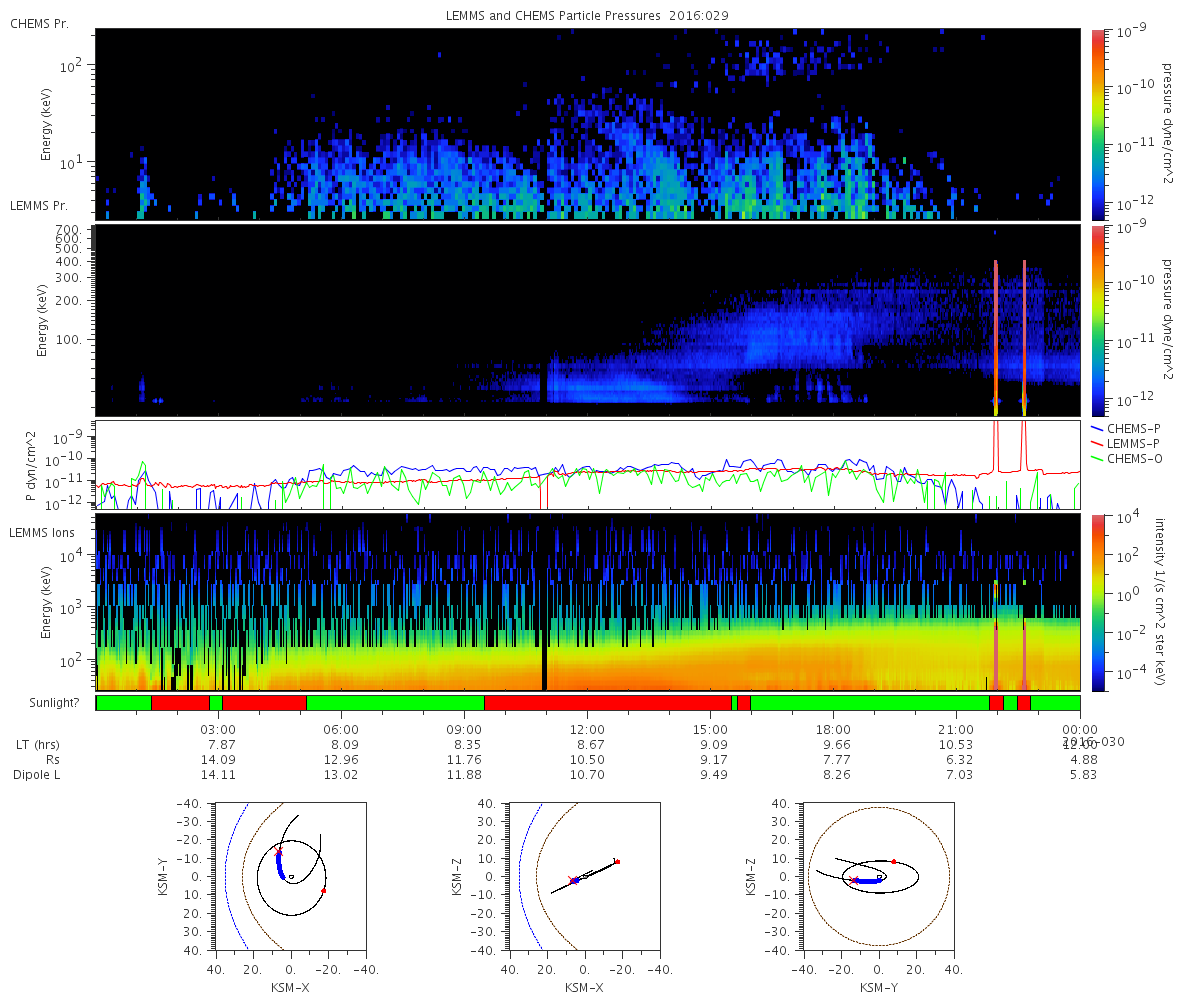Image resolution: width=1200 pixels, height=1000 pixels.
Task: Click the Rs value 10.50
Action: pyautogui.click(x=588, y=760)
